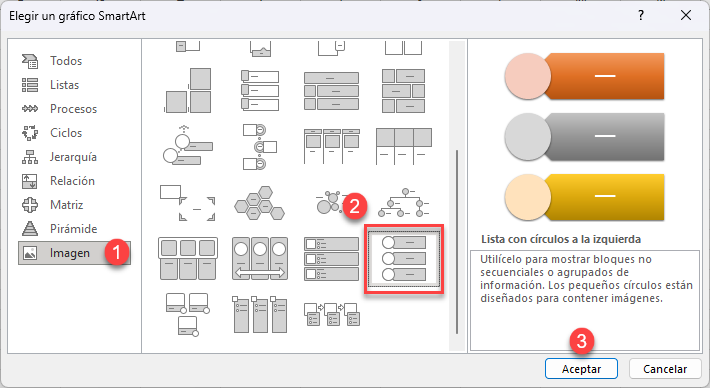Click the Procesos arrows icon
Viewport: 710px width, 388px height.
coord(30,109)
